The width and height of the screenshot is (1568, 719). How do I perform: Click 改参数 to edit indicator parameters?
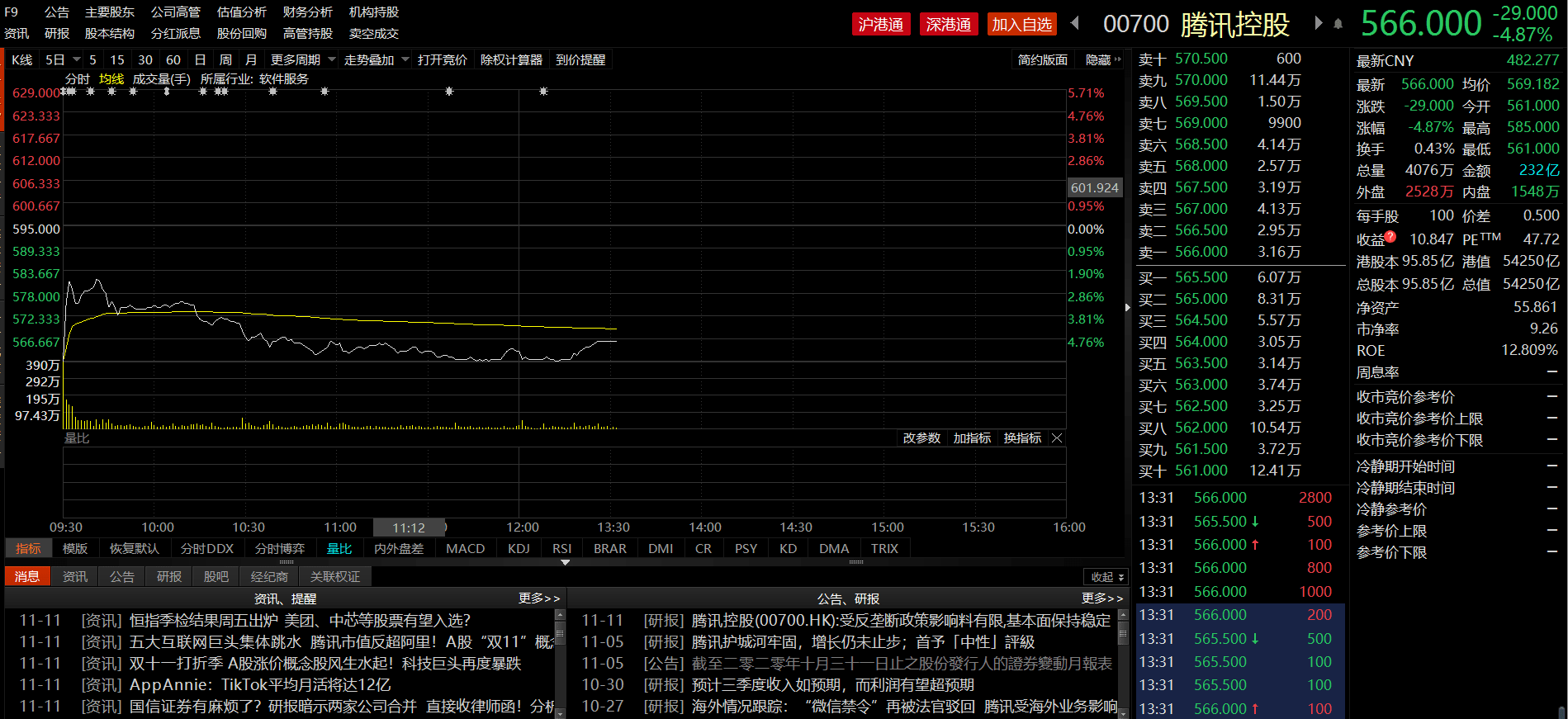(x=921, y=438)
